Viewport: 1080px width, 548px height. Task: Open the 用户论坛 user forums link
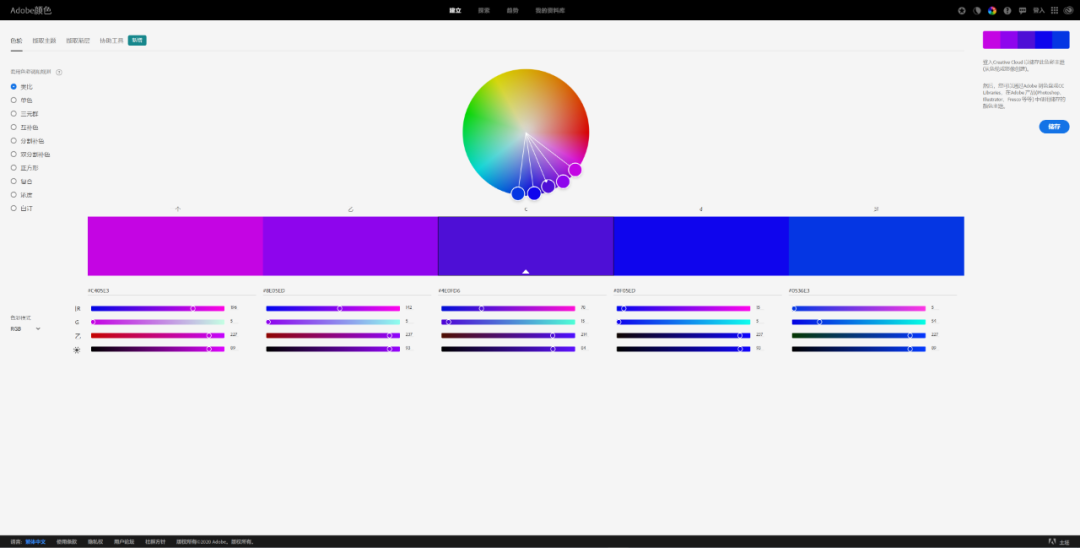point(124,542)
